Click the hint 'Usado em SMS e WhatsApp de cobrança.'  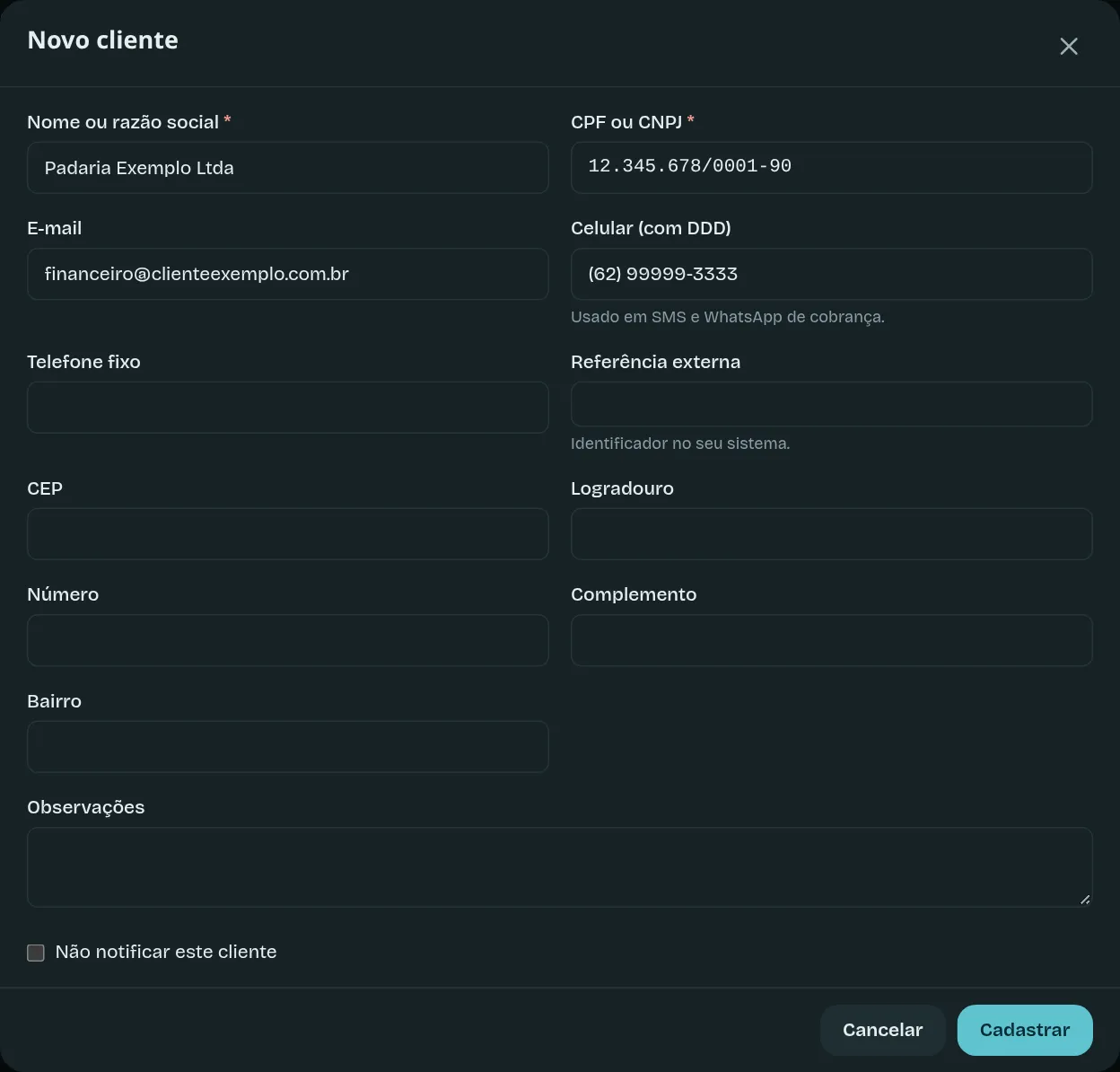[x=728, y=317]
